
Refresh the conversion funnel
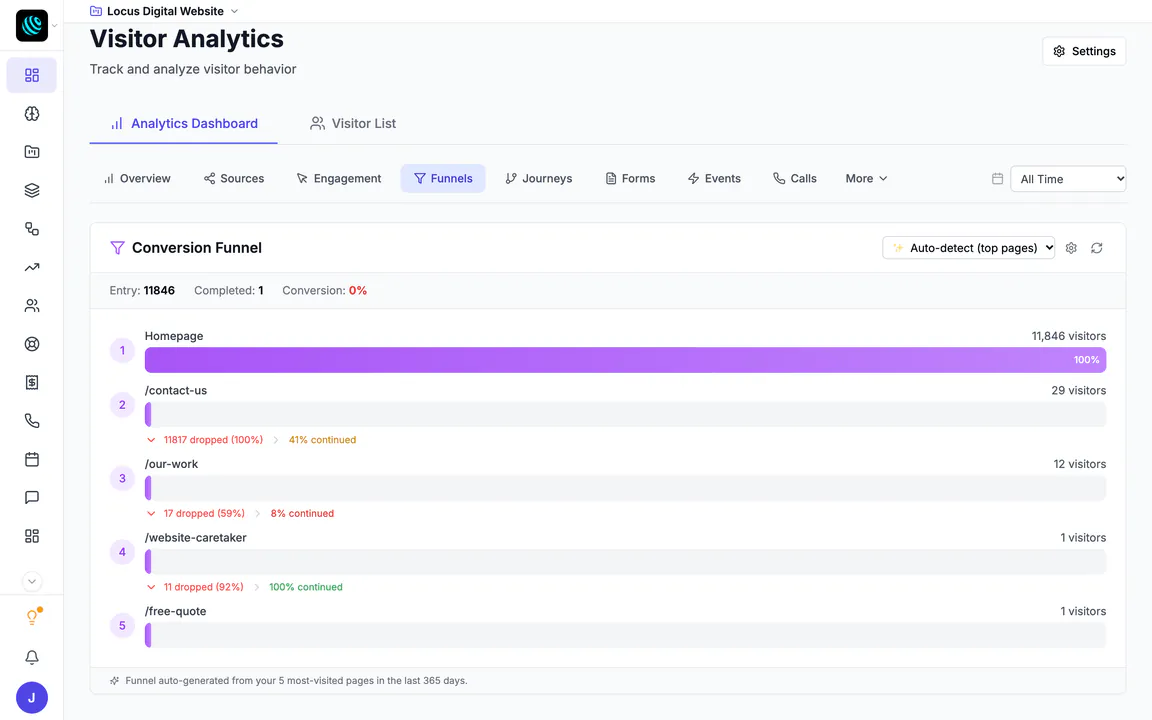click(x=1097, y=248)
